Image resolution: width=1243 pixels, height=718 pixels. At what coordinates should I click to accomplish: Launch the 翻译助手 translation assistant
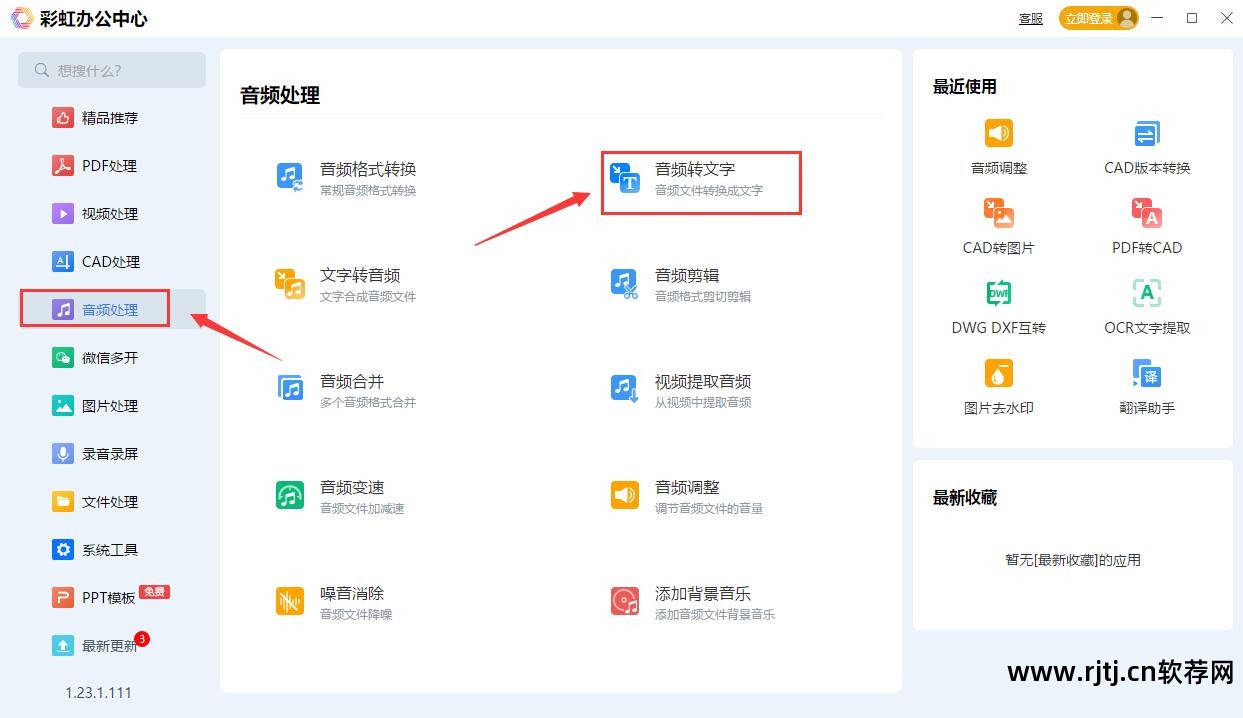(x=1146, y=386)
